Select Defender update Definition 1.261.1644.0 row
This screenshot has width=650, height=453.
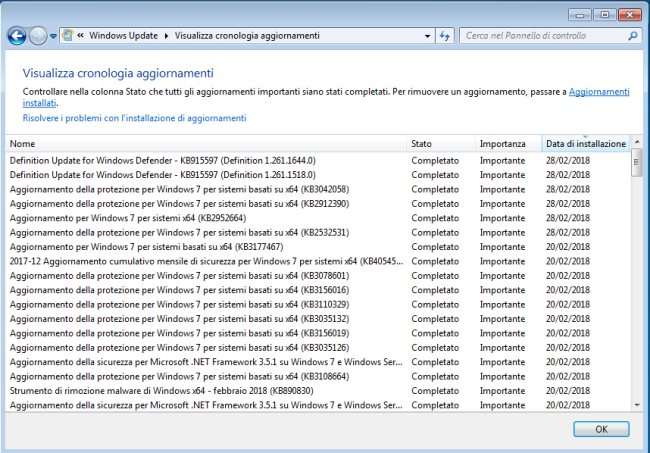tap(317, 160)
